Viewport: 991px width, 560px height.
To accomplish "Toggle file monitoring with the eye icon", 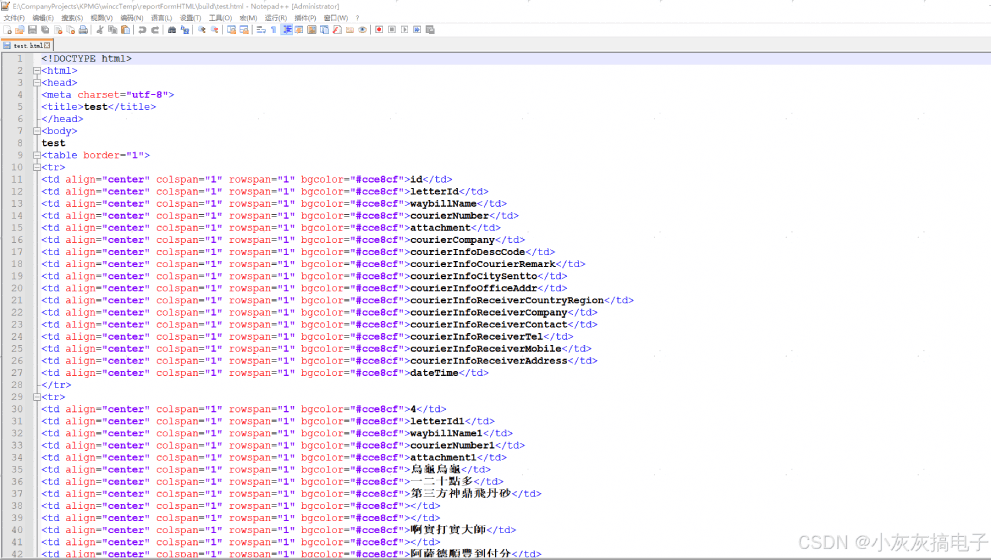I will [x=363, y=30].
